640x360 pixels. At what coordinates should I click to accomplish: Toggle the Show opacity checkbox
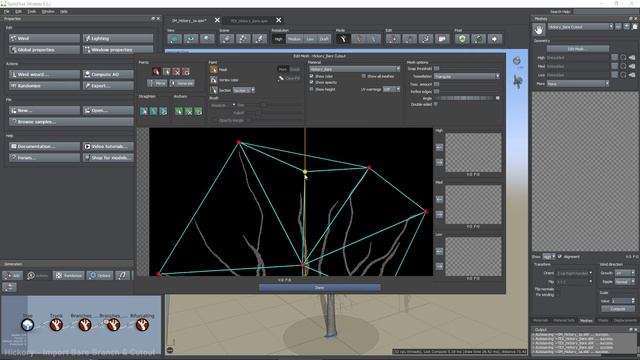point(311,82)
